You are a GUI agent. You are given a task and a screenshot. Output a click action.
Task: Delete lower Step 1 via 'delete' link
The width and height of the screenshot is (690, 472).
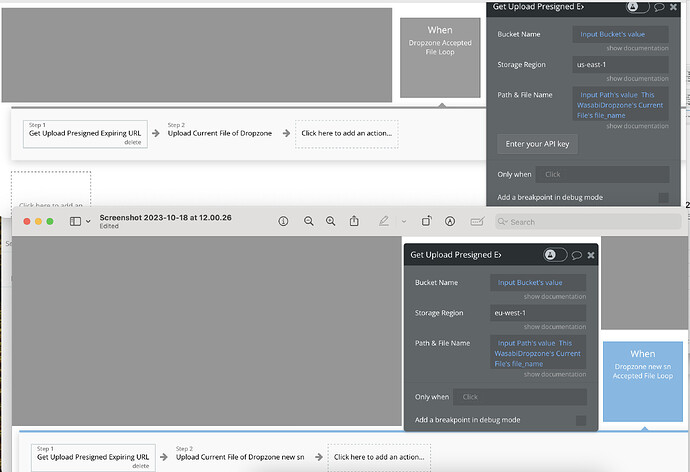[x=141, y=466]
